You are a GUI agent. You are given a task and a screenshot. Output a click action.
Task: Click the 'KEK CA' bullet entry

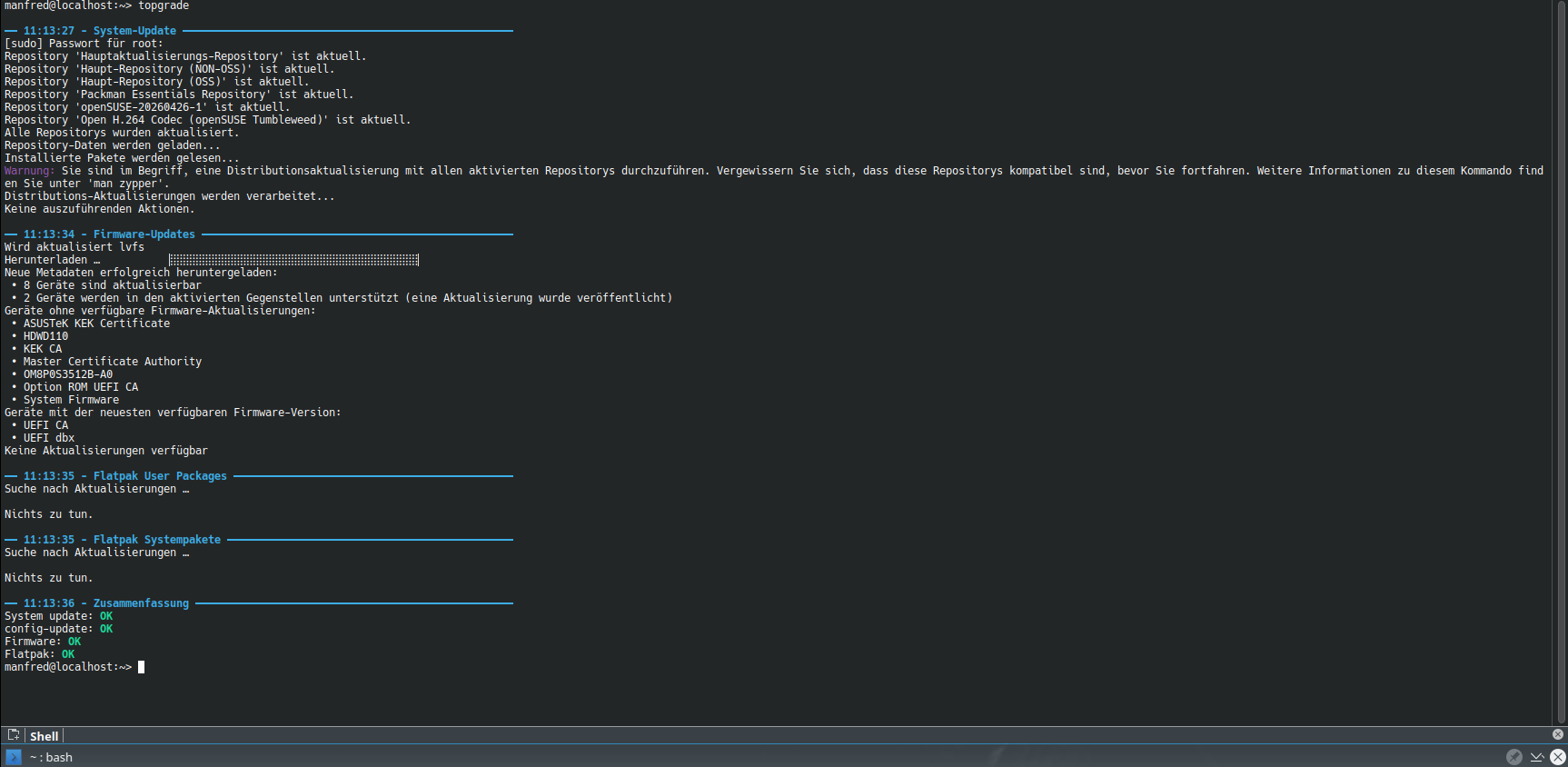click(x=43, y=349)
